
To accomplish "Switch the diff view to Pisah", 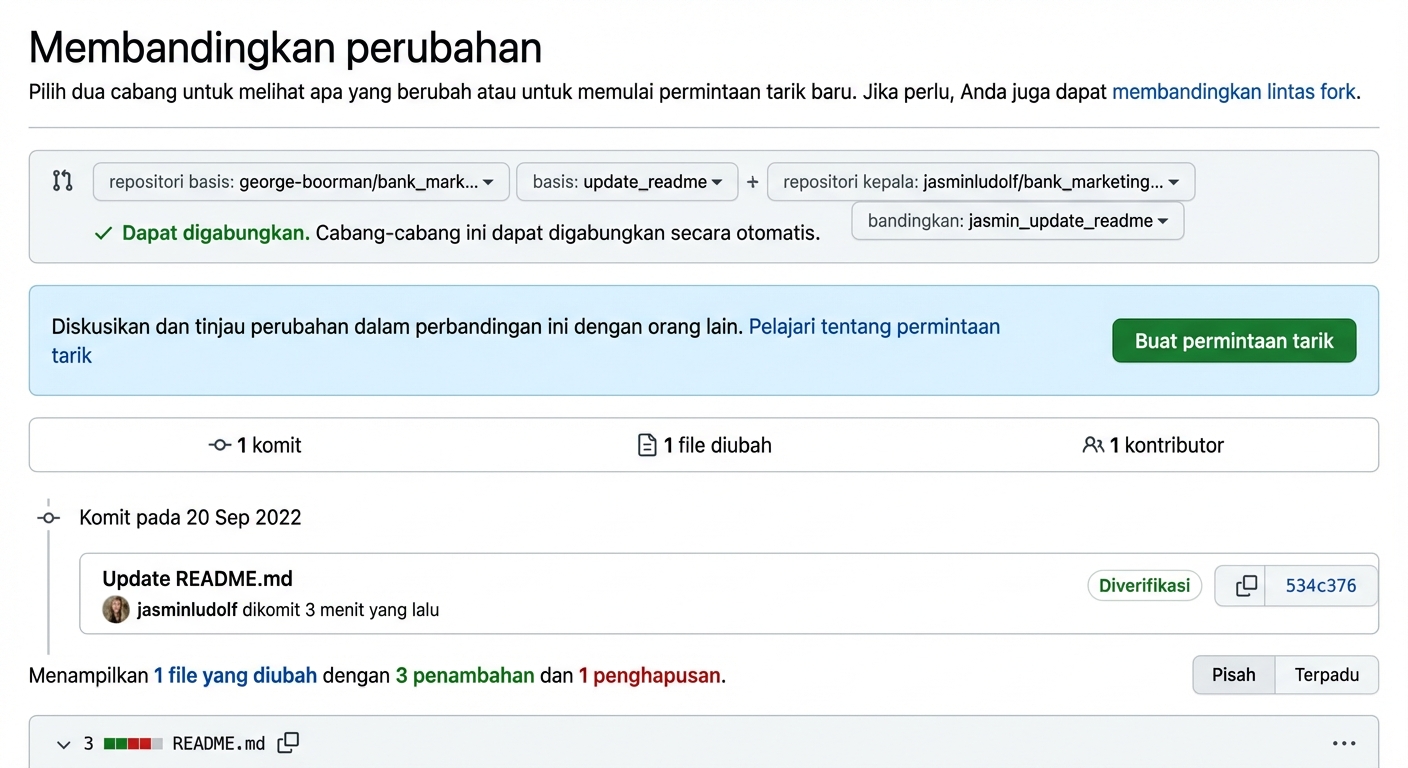I will [x=1234, y=675].
